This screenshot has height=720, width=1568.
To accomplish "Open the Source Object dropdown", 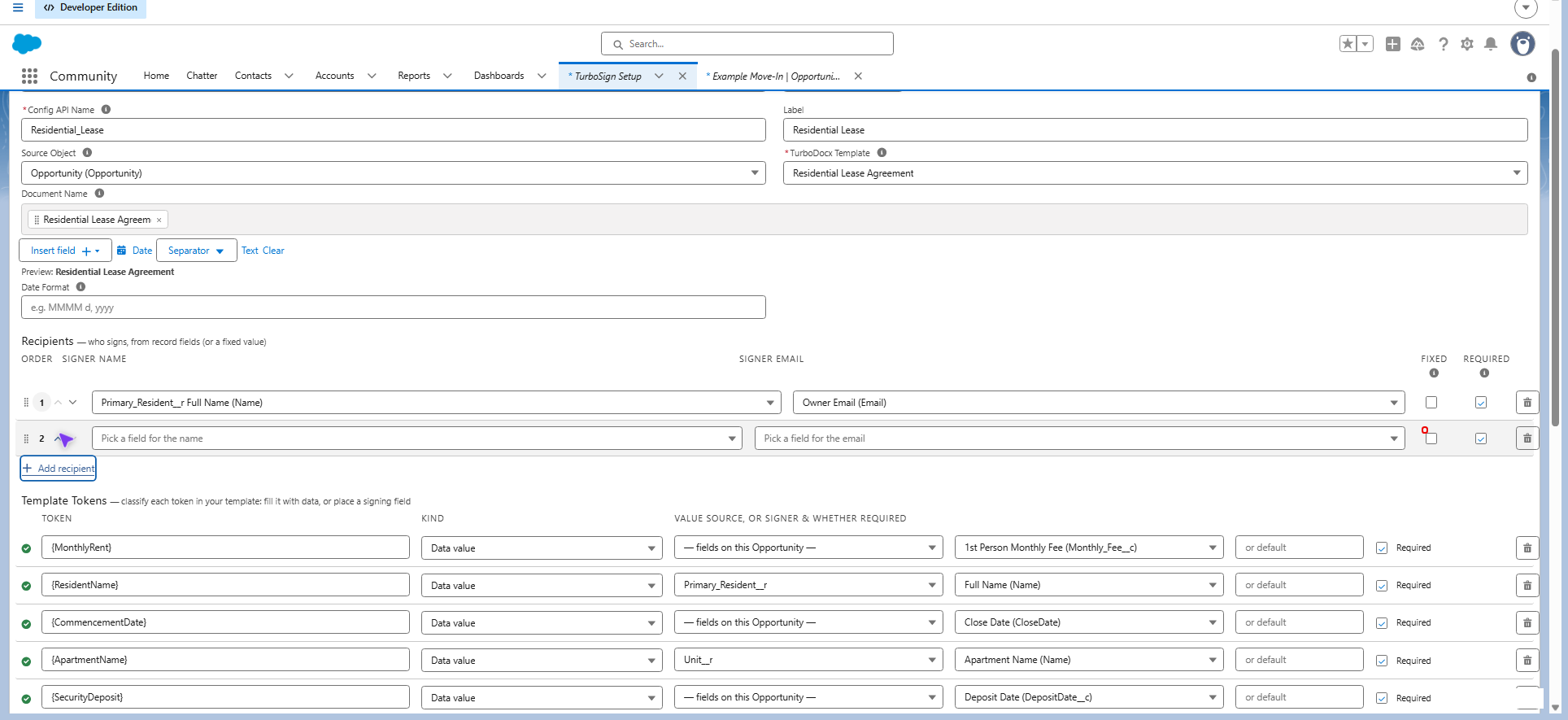I will point(394,173).
